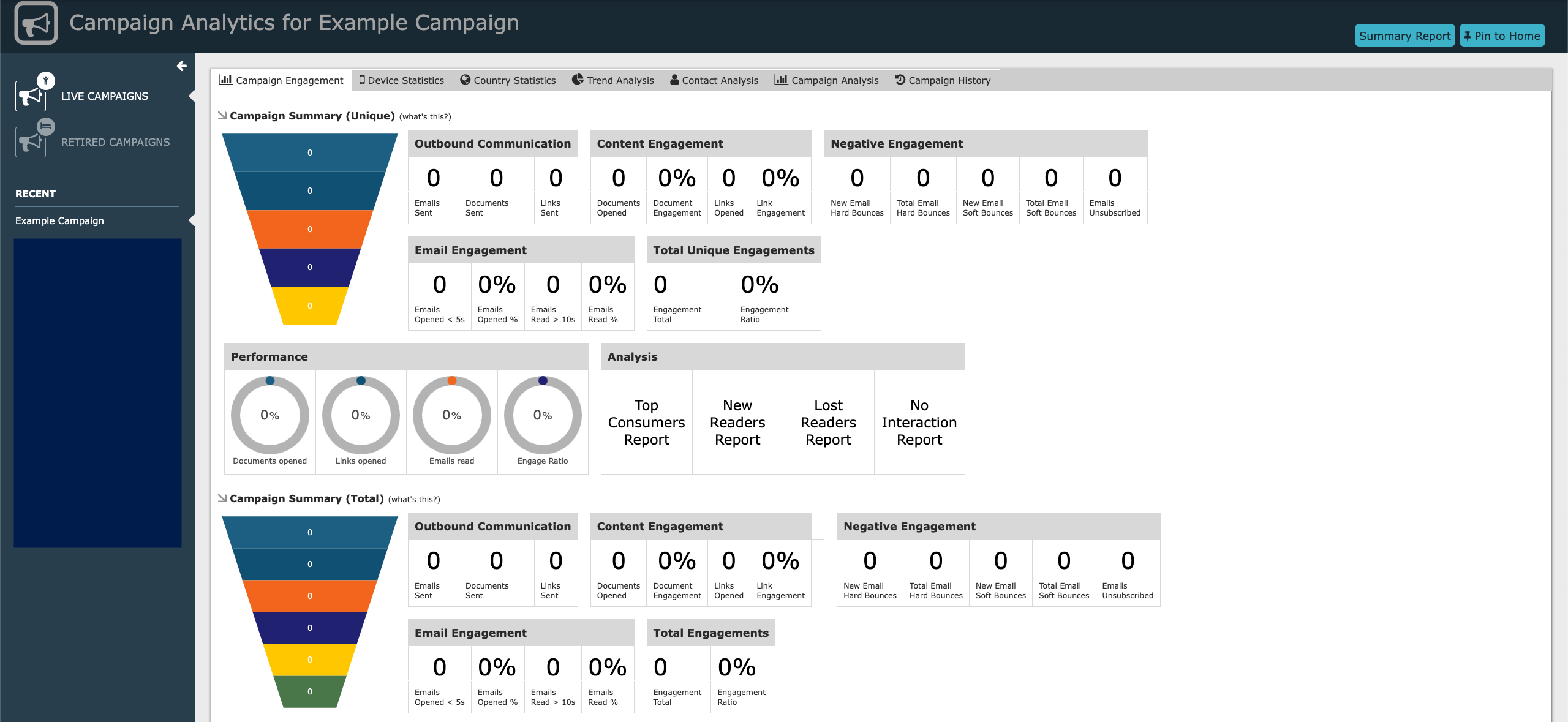Click the megaphone logo in the header

coord(36,23)
